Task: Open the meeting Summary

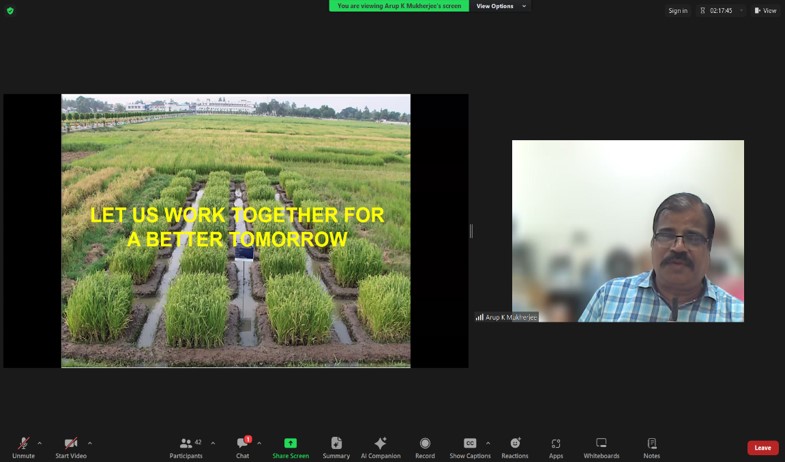Action: [x=336, y=444]
